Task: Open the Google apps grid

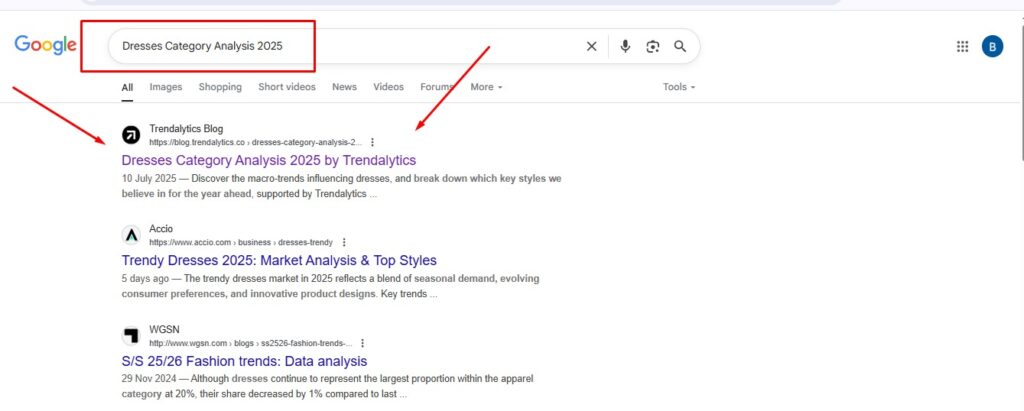Action: tap(962, 46)
